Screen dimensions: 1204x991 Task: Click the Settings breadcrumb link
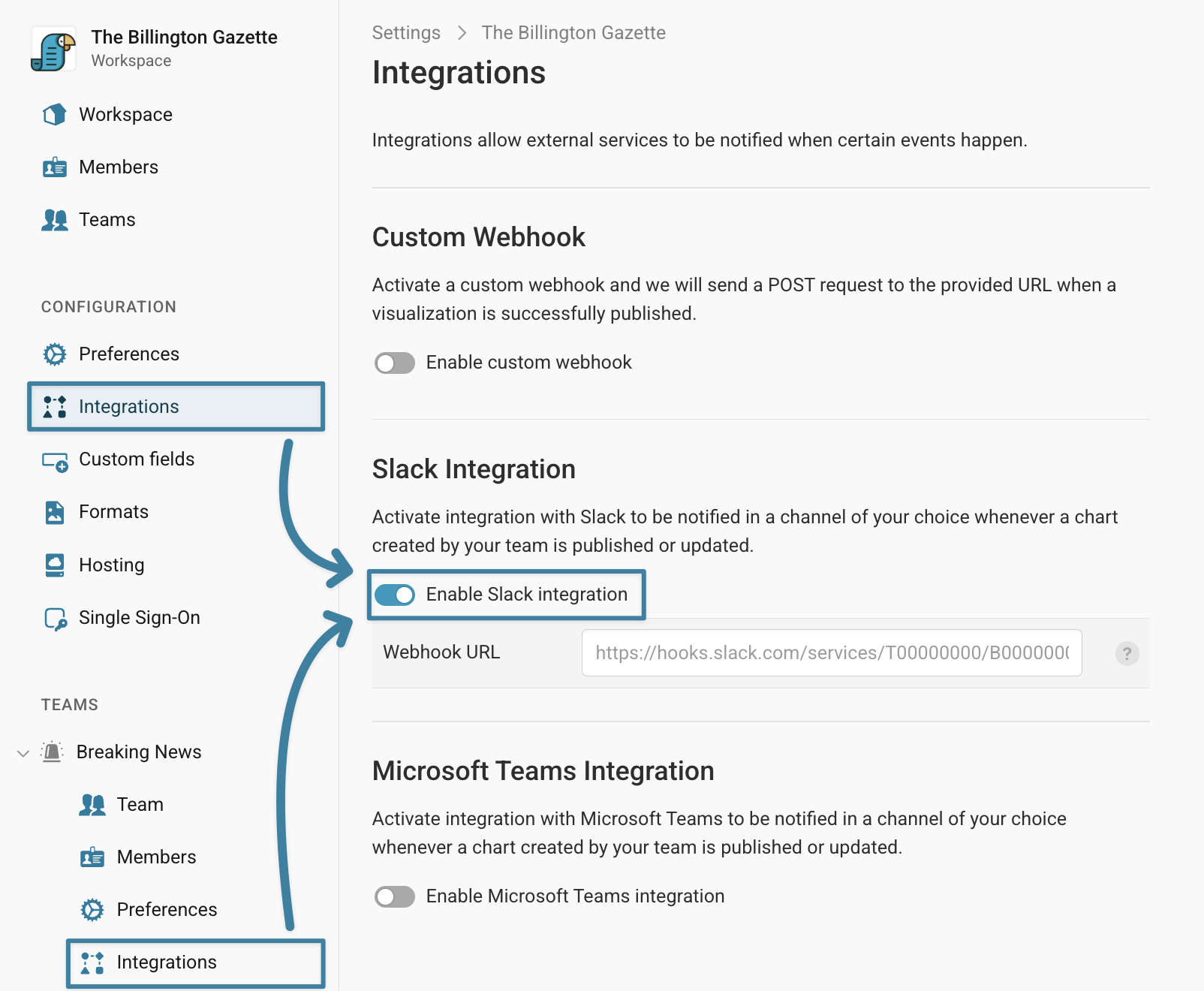[x=406, y=33]
